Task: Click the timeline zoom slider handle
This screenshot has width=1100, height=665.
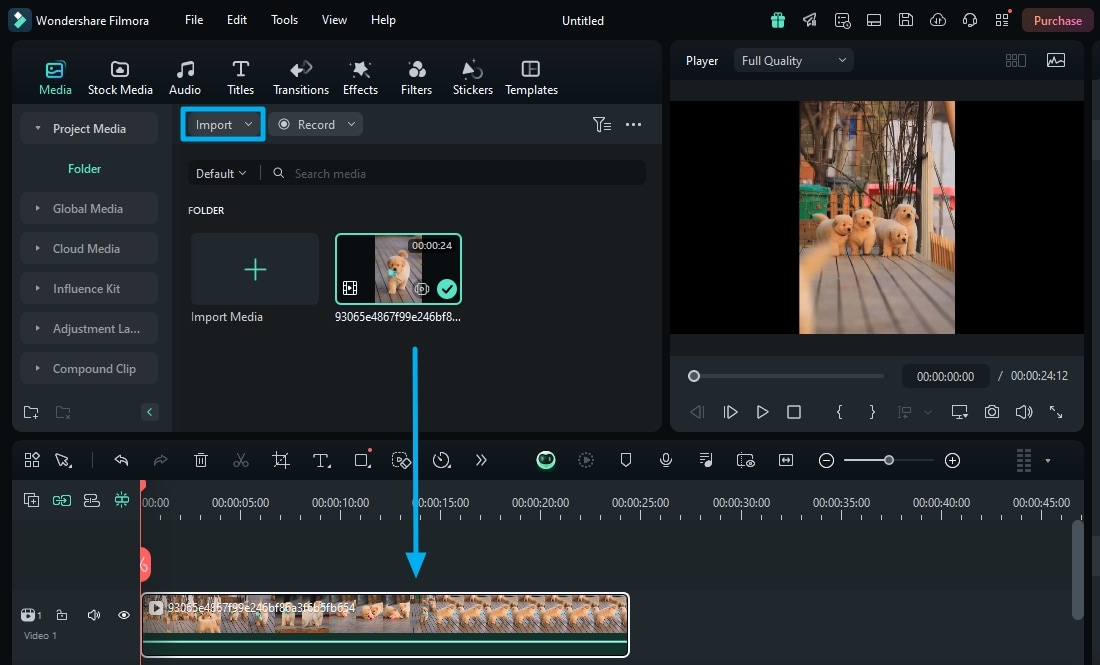Action: click(x=889, y=460)
